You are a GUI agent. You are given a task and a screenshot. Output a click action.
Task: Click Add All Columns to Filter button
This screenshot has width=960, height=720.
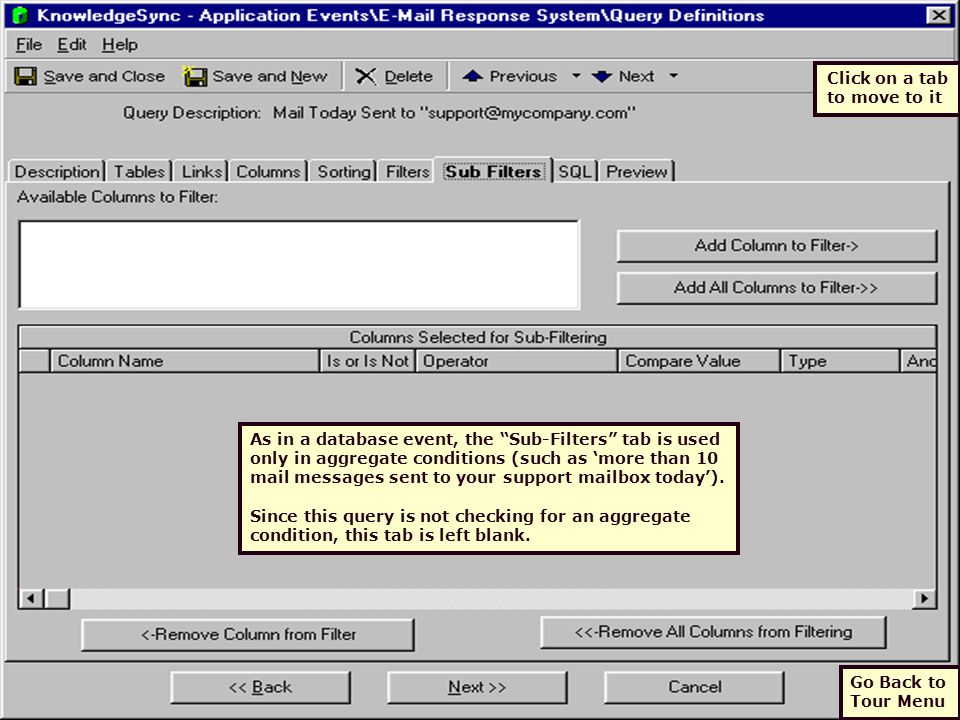[x=776, y=288]
